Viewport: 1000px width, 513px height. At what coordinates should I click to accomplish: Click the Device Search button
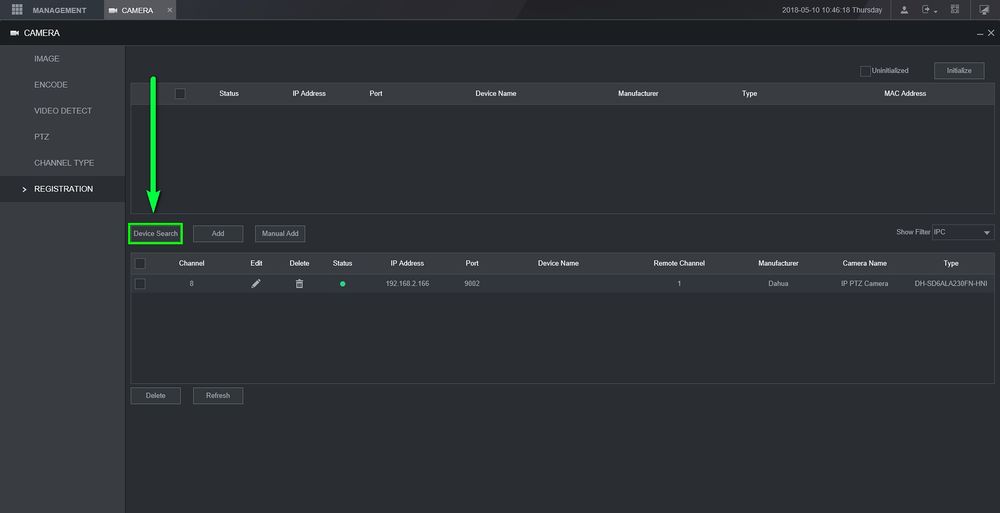click(x=155, y=233)
